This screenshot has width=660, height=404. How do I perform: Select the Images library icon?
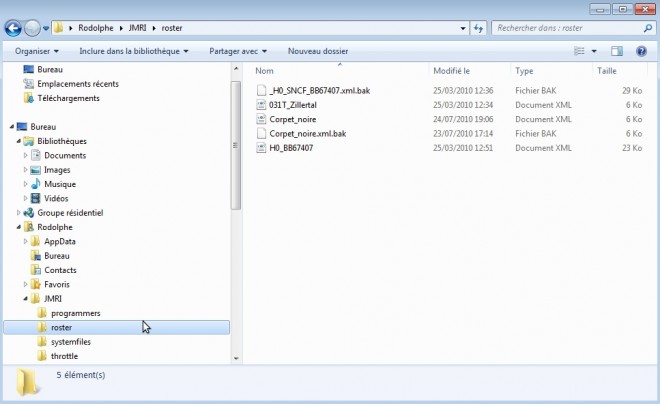[x=36, y=170]
